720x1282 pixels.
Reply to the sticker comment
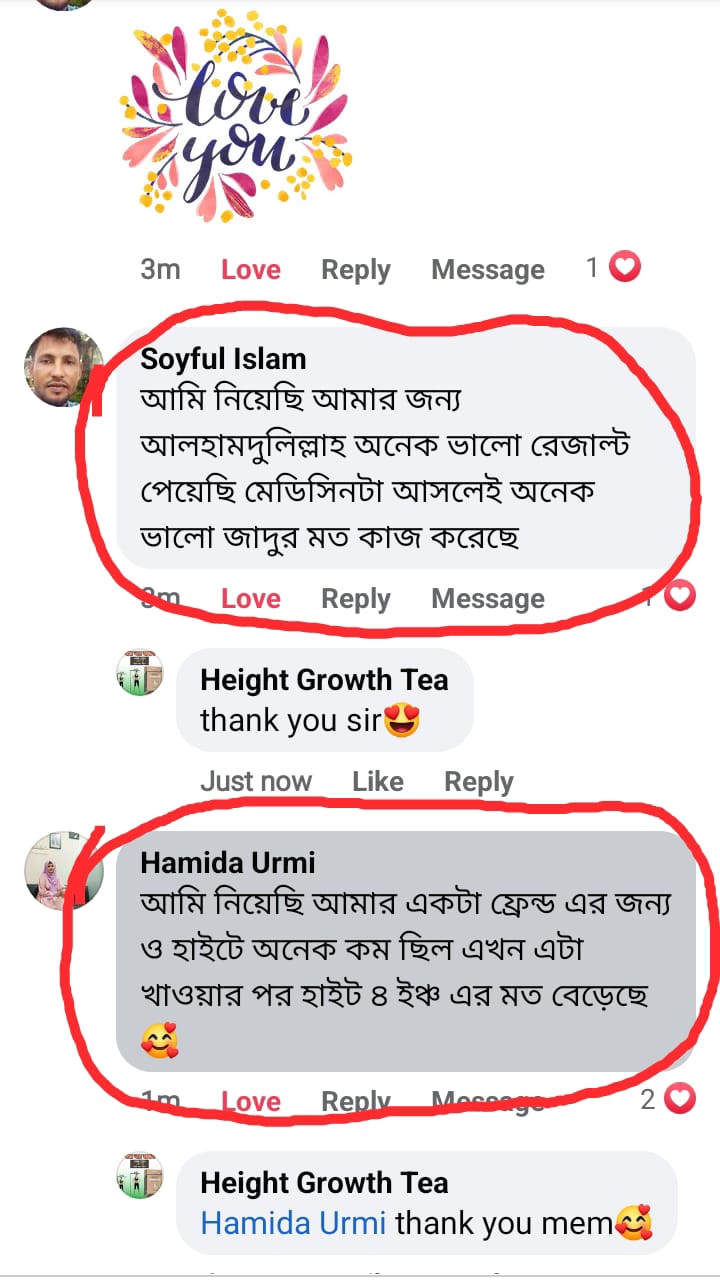click(355, 270)
